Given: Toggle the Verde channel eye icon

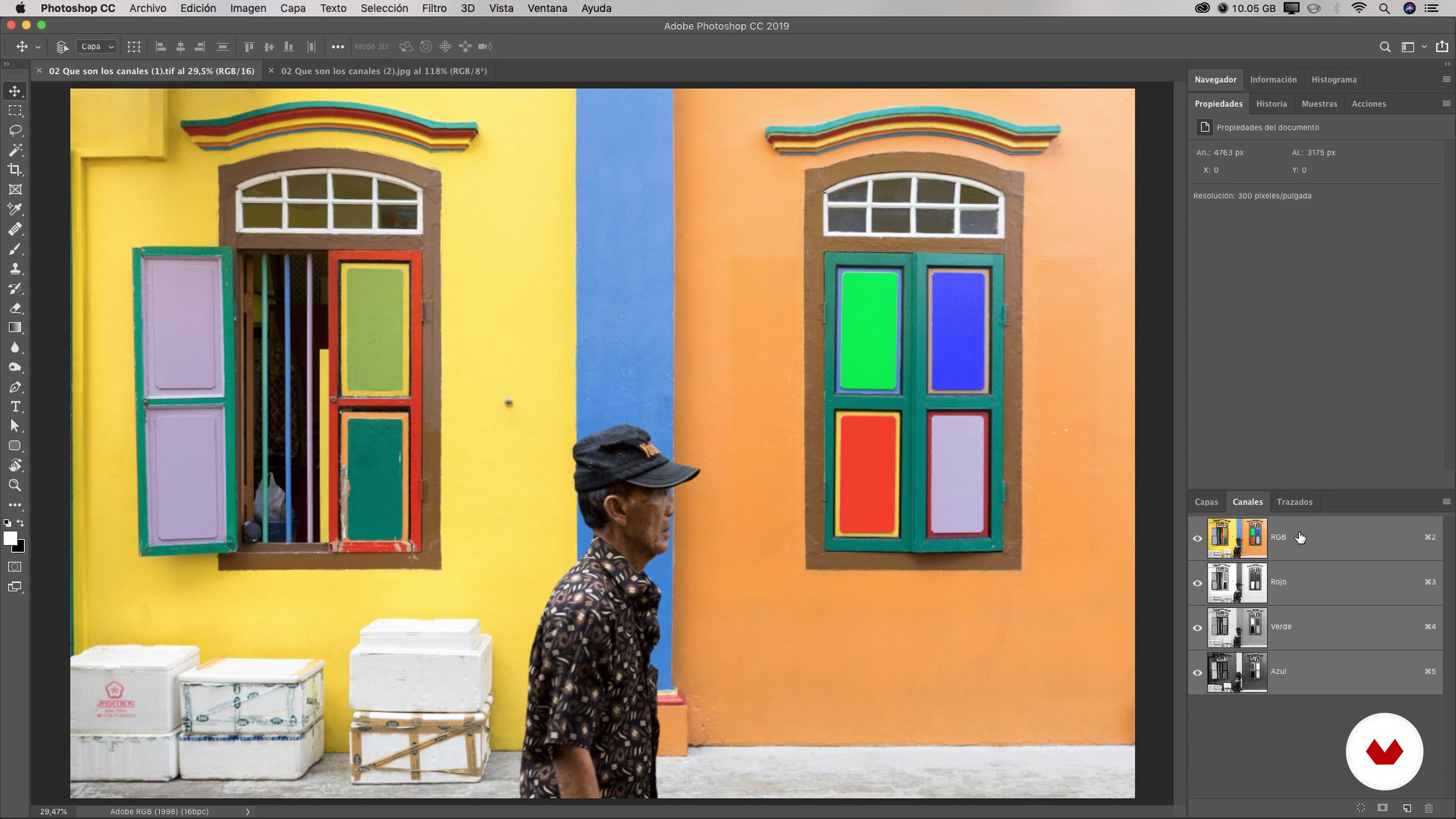Looking at the screenshot, I should click(x=1197, y=628).
